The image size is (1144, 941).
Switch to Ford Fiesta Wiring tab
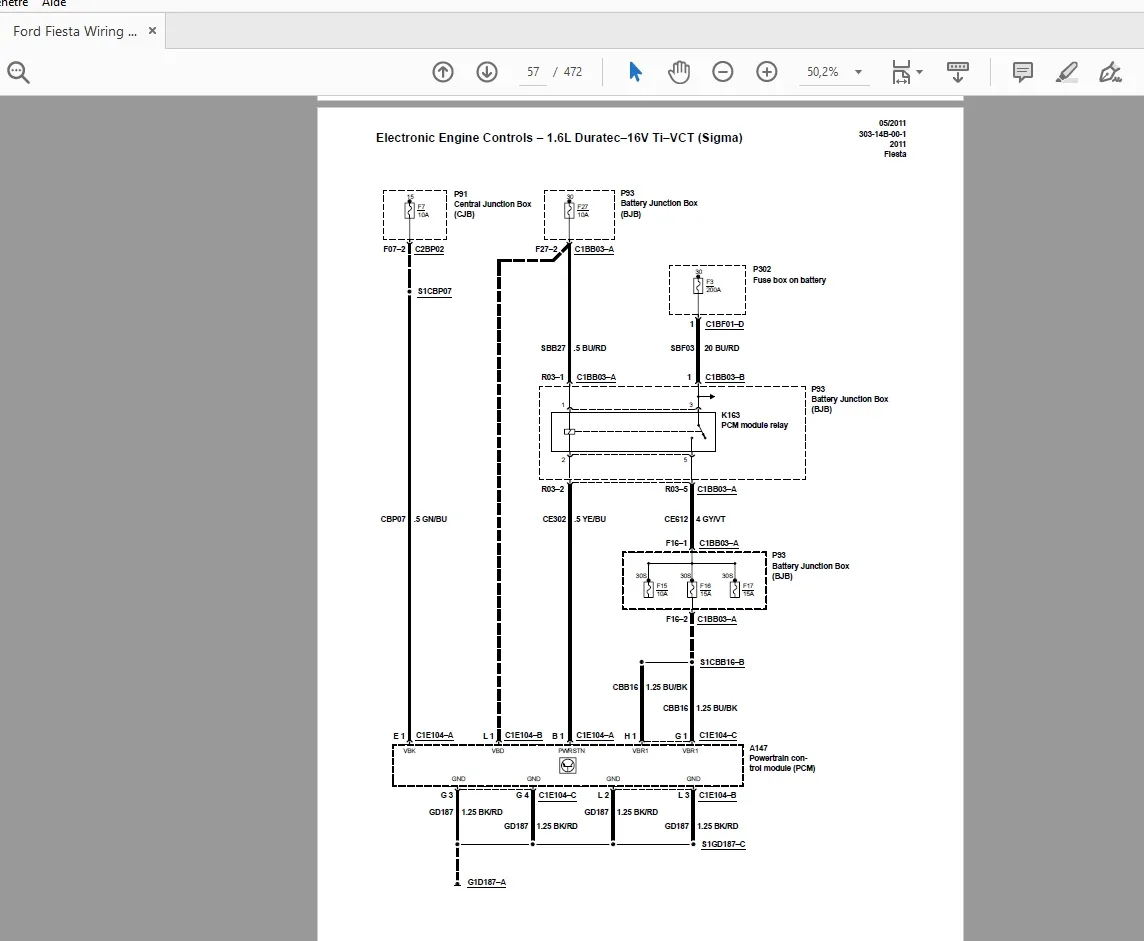click(x=74, y=31)
